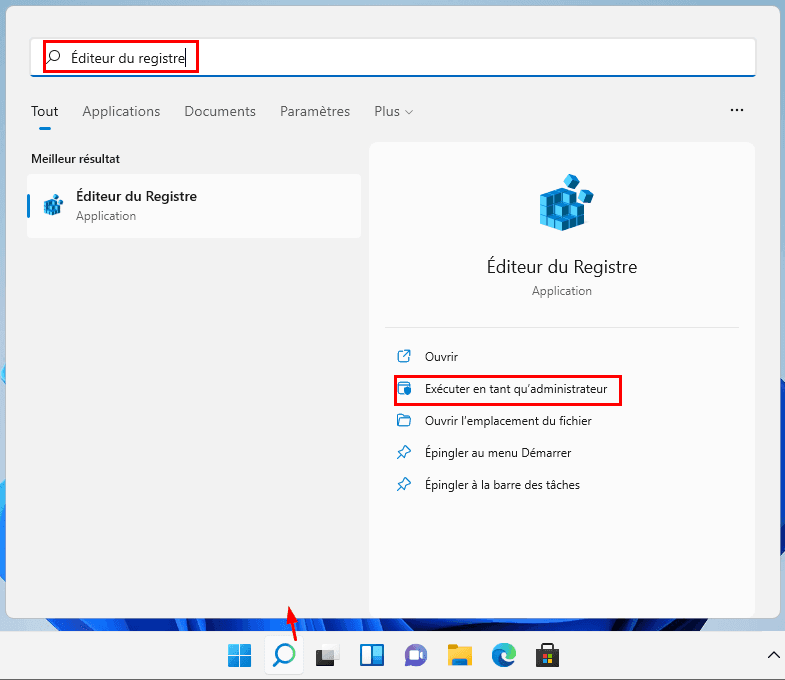Screen dimensions: 785x680
Task: Launch Microsoft Edge from the taskbar
Action: click(504, 655)
